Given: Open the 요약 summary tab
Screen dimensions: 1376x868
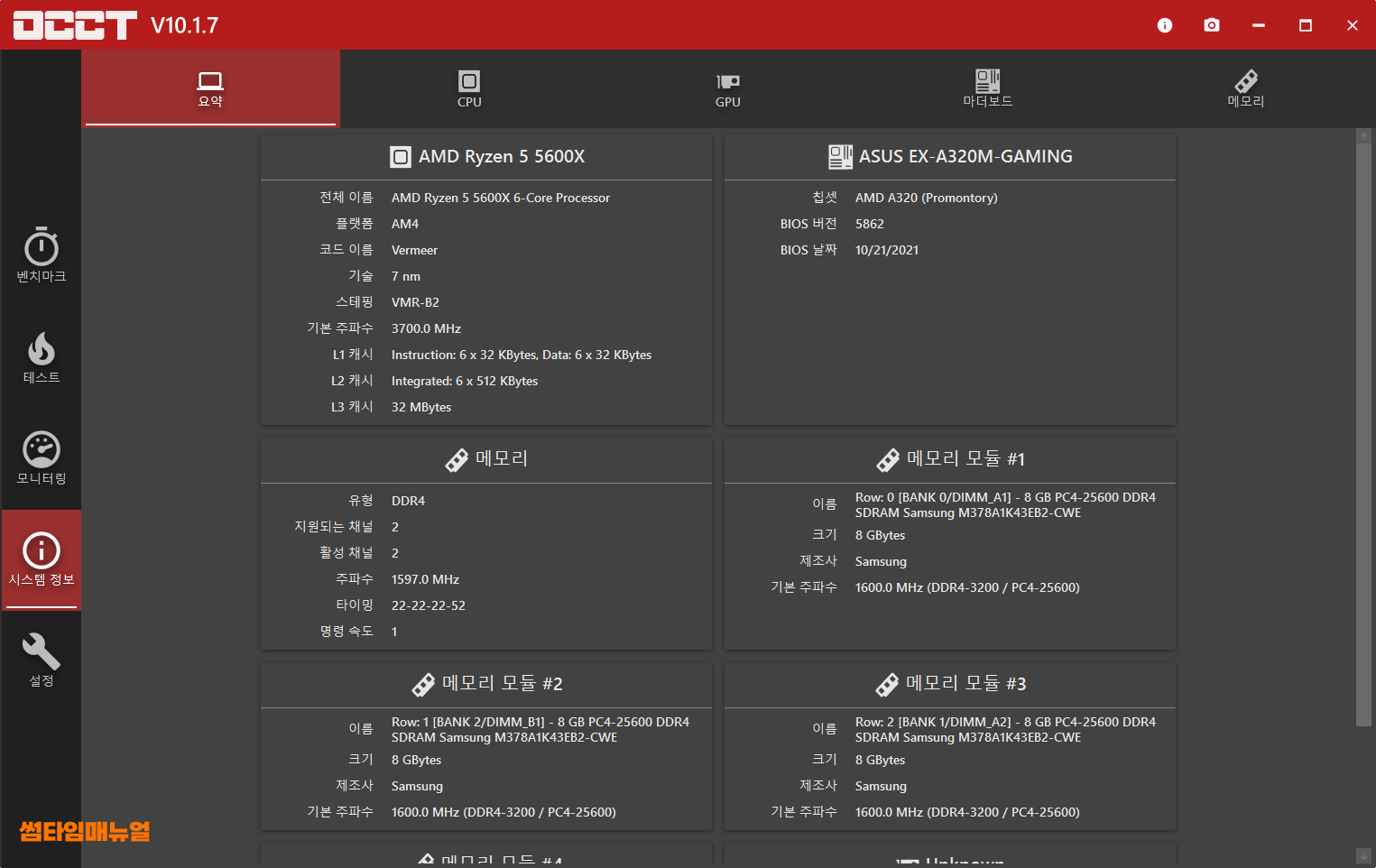Looking at the screenshot, I should (210, 88).
